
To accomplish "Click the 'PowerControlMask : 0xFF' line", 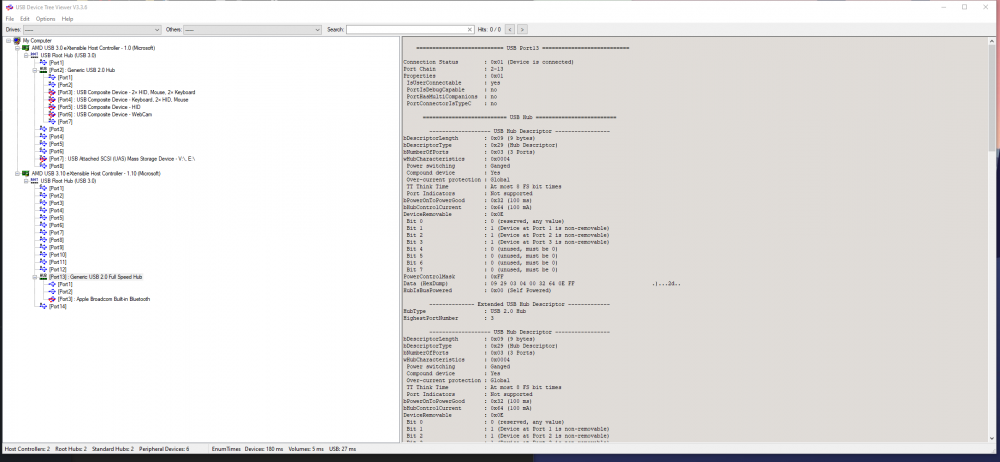I will coord(453,277).
